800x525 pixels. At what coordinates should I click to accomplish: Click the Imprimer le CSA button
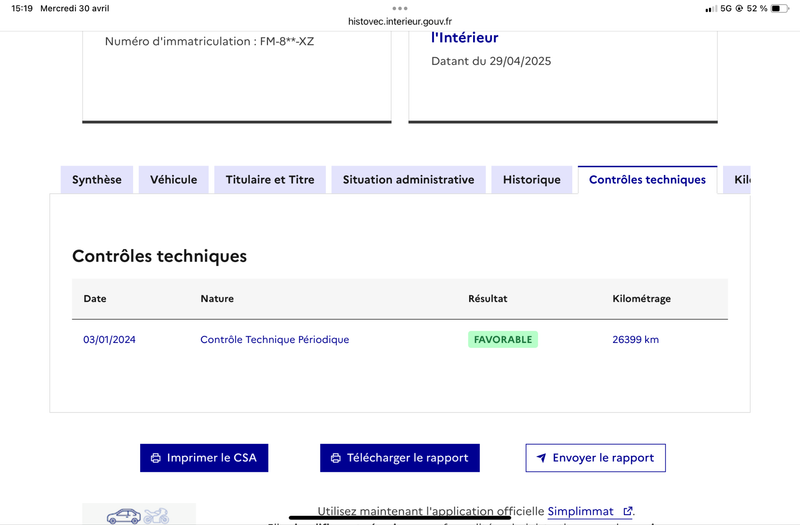pyautogui.click(x=204, y=458)
